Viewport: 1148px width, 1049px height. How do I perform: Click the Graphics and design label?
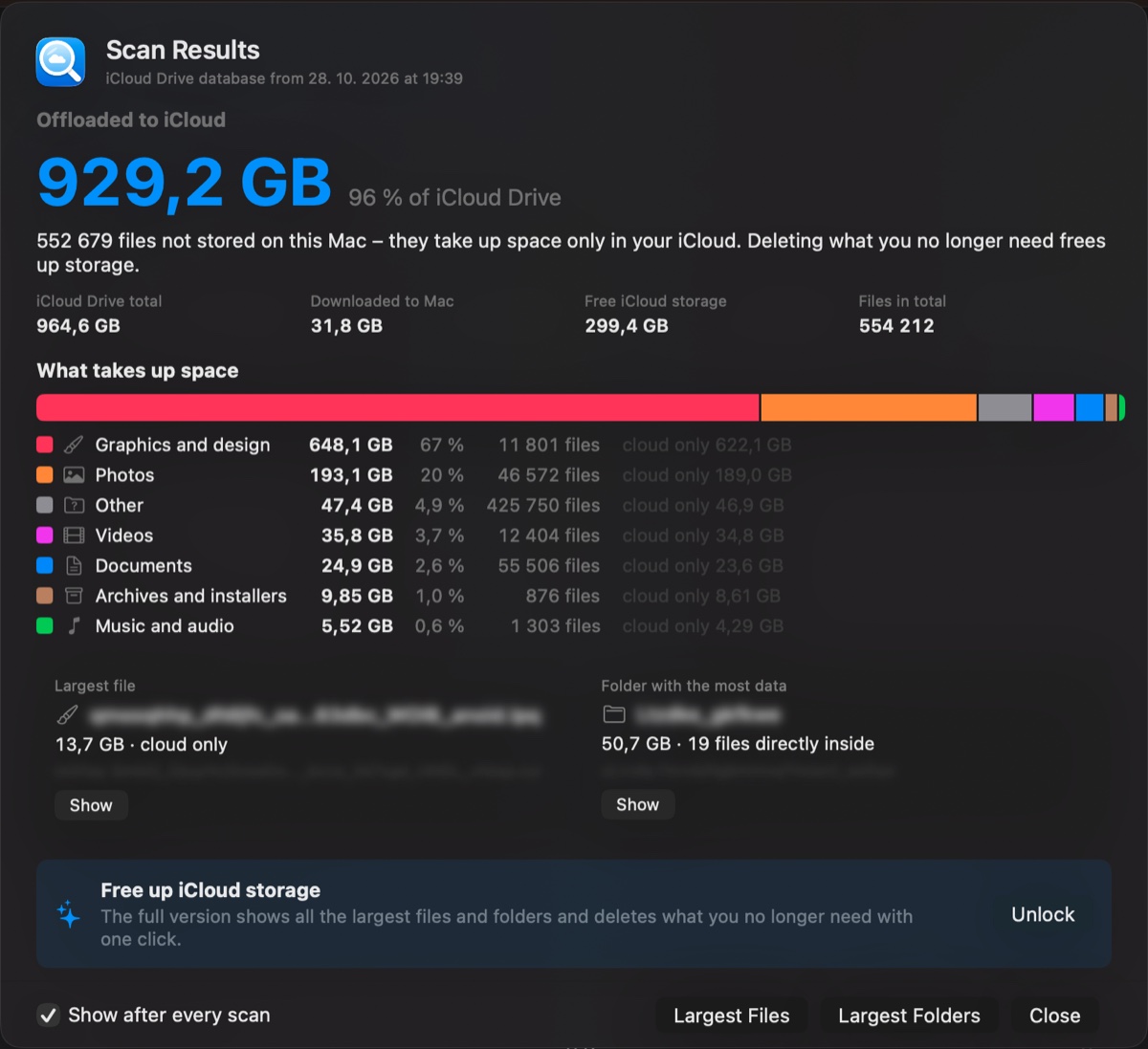183,445
